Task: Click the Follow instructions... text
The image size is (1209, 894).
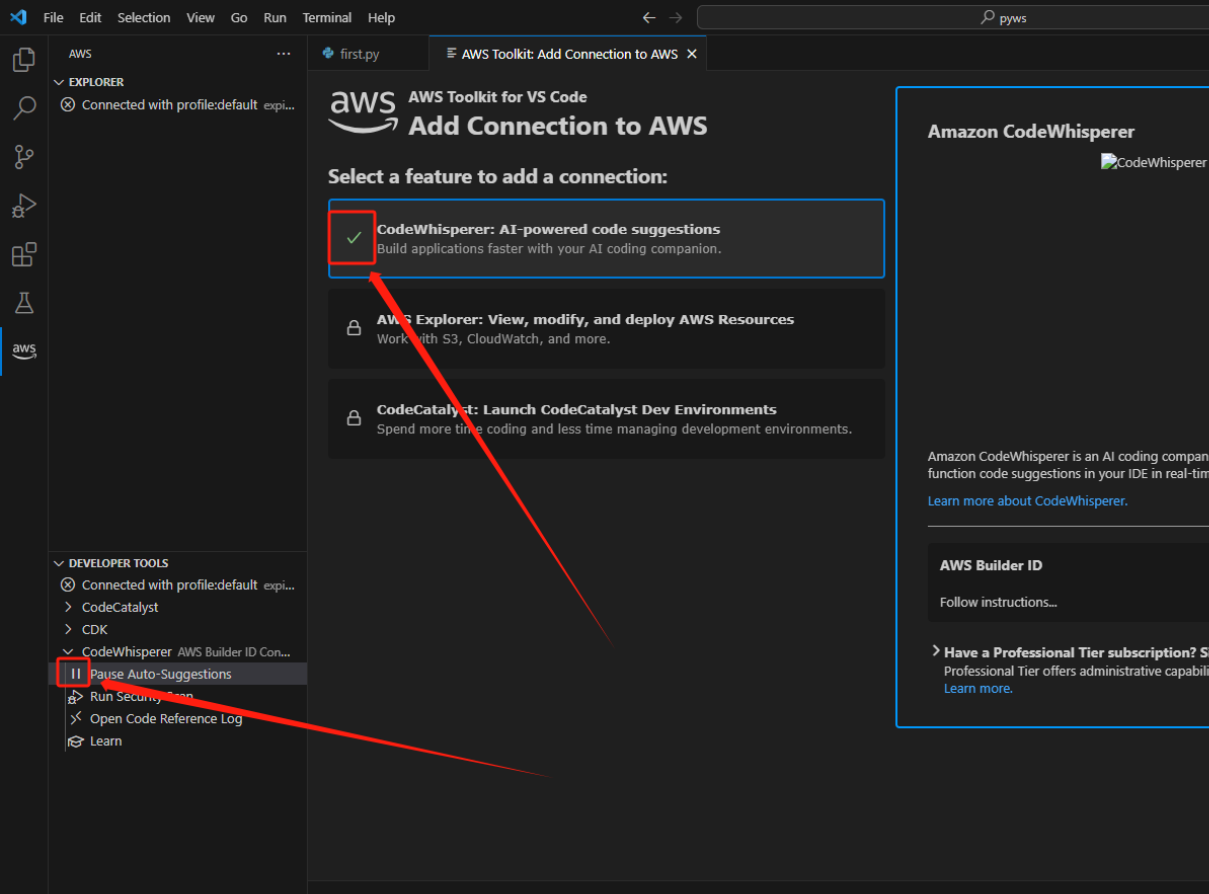Action: pos(998,602)
